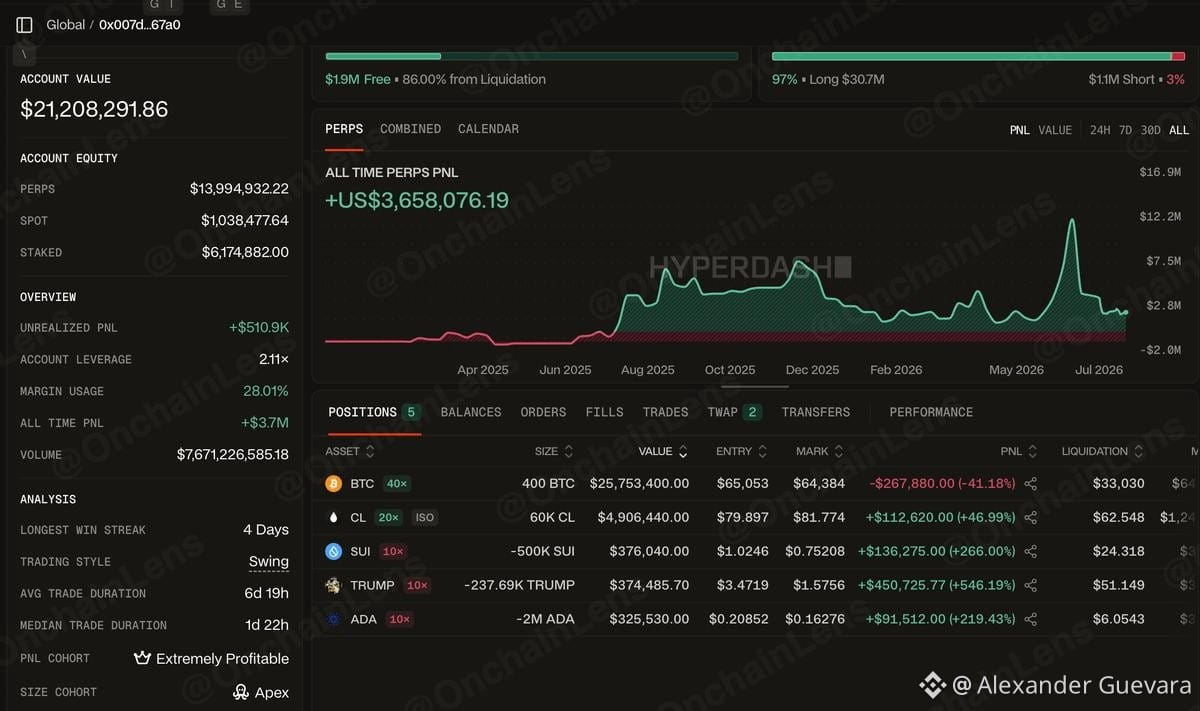This screenshot has width=1200, height=711.
Task: Click the CL 20× leverage badge
Action: point(389,518)
